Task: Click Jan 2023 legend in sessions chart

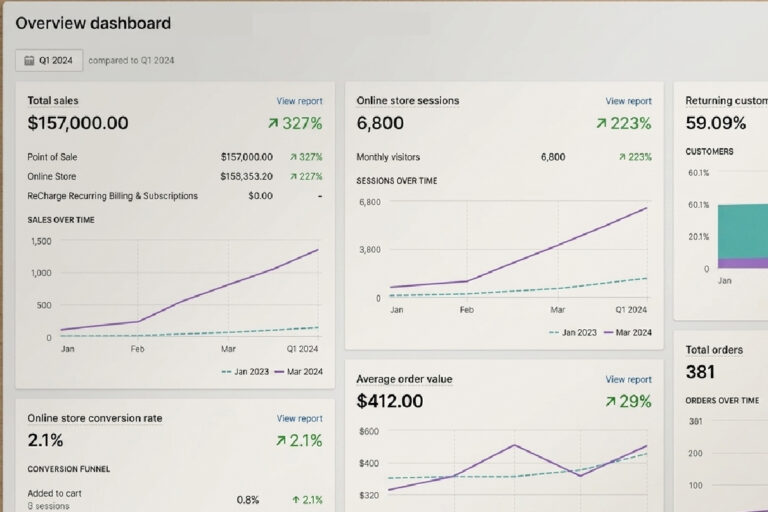Action: tap(573, 333)
